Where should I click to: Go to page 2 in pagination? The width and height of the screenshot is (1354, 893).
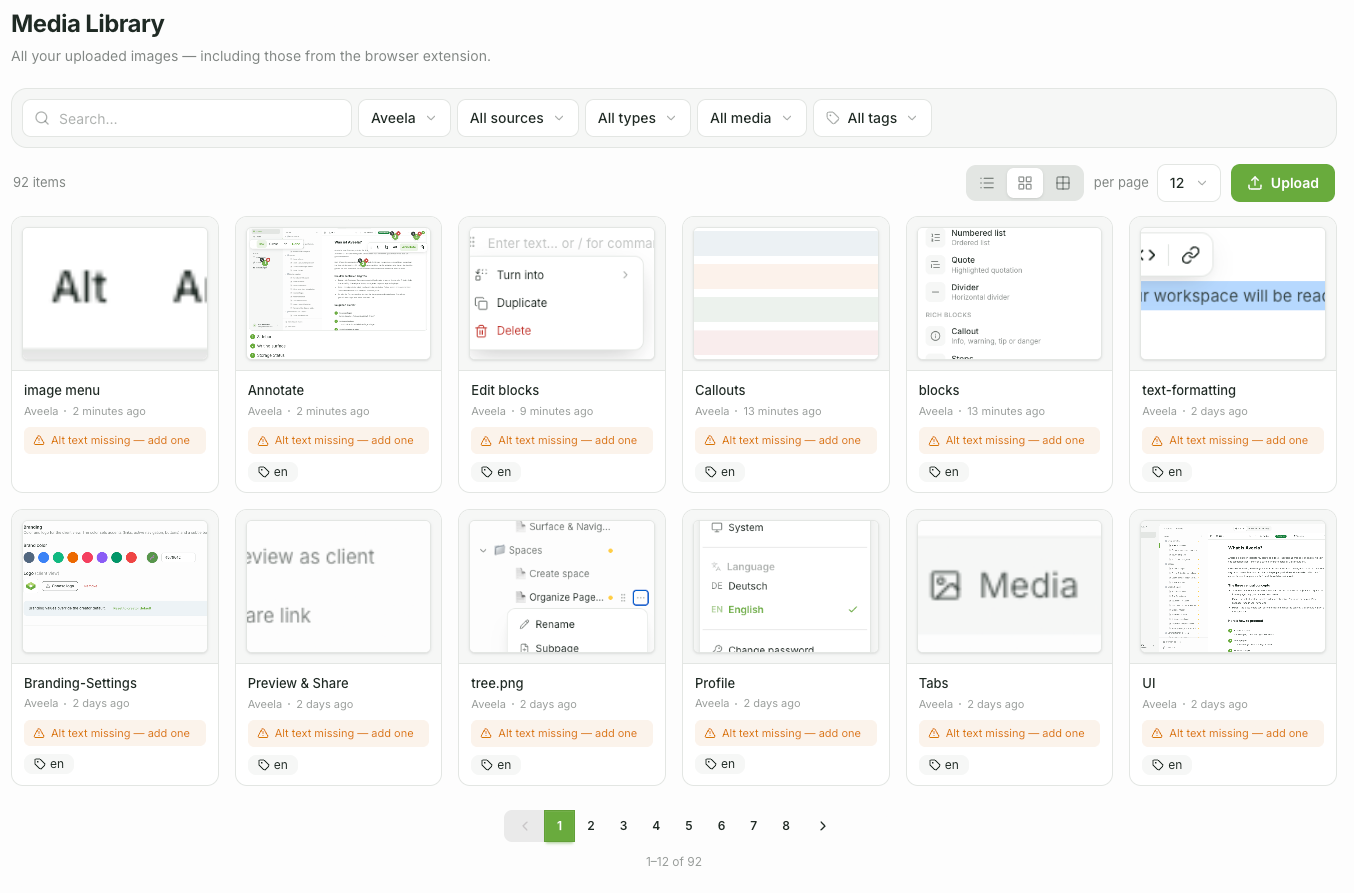tap(591, 826)
